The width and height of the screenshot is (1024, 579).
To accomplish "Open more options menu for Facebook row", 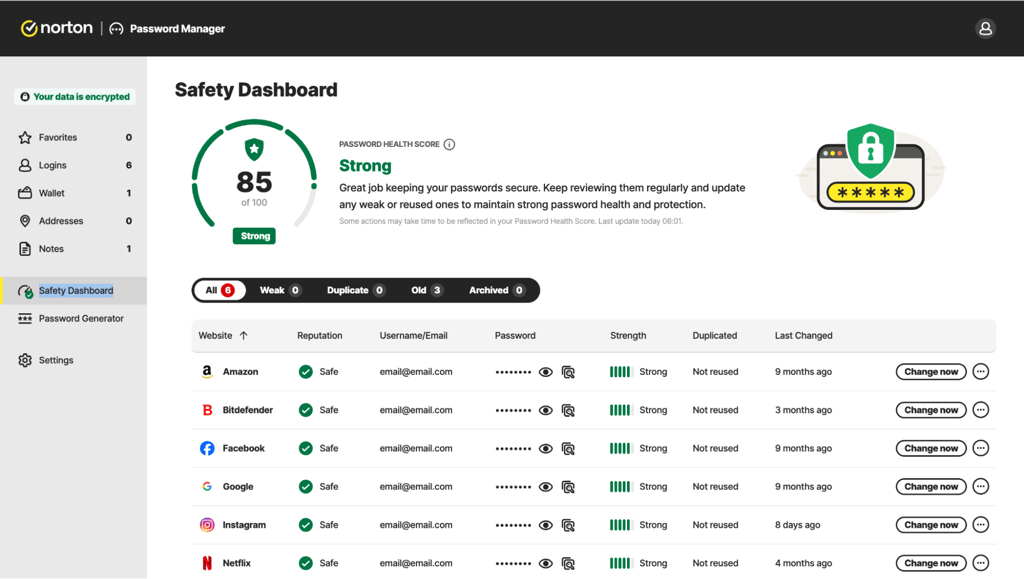I will coord(980,448).
